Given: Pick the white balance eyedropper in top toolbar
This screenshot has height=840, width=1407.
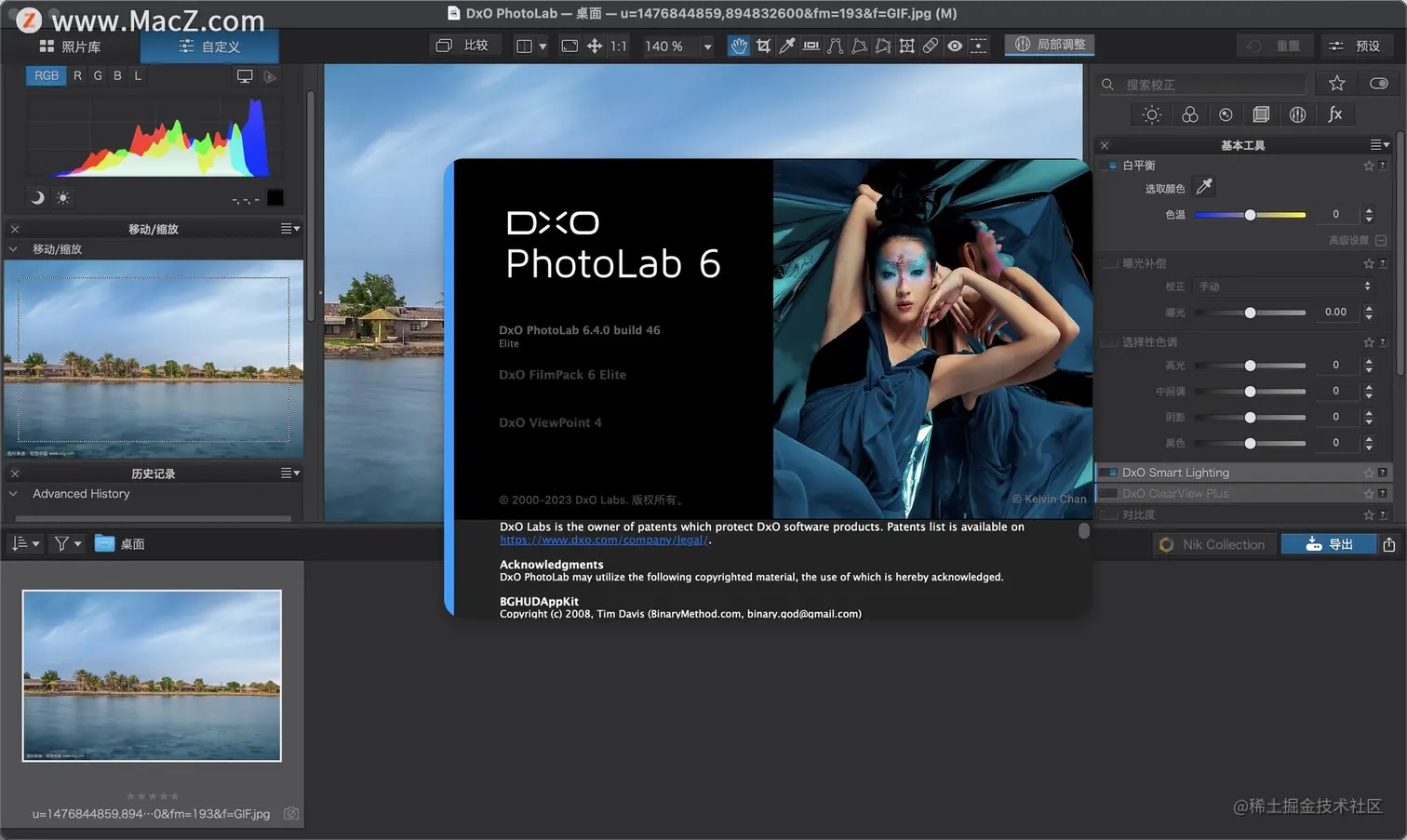Looking at the screenshot, I should coord(787,46).
